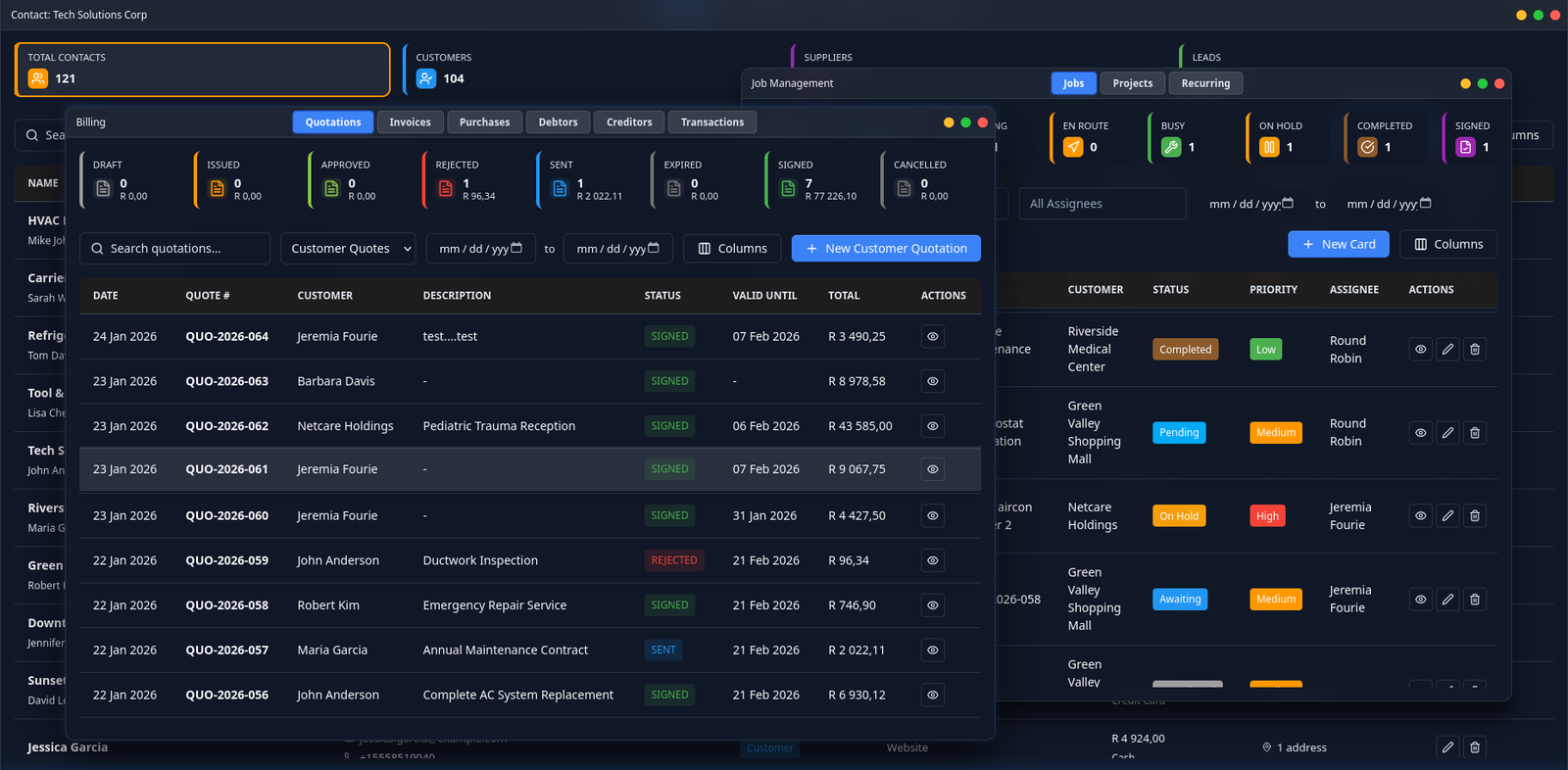Click the Rejected quotations status icon
Image resolution: width=1568 pixels, height=770 pixels.
click(x=446, y=189)
